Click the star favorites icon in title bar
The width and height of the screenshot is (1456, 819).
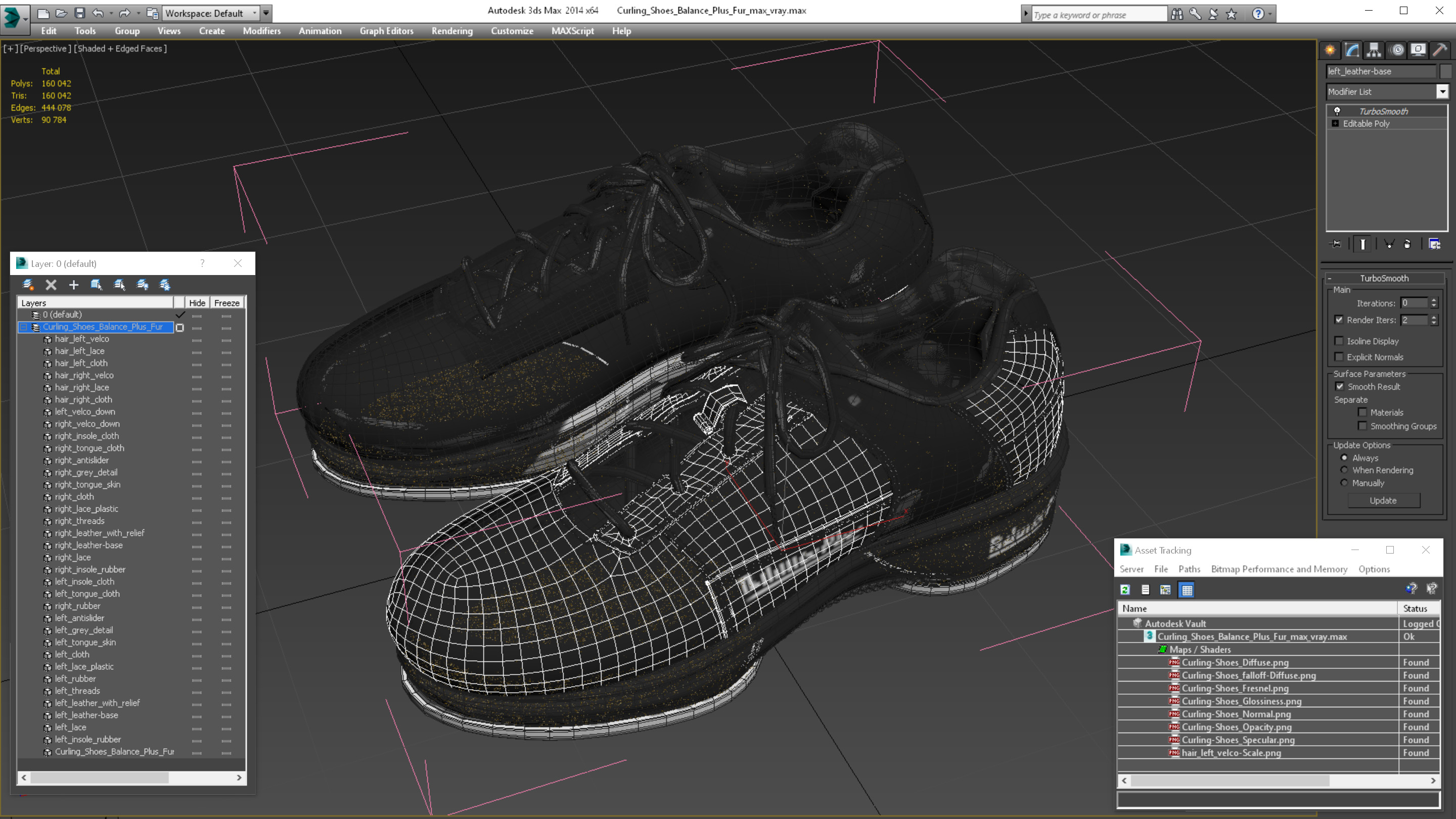point(1232,14)
